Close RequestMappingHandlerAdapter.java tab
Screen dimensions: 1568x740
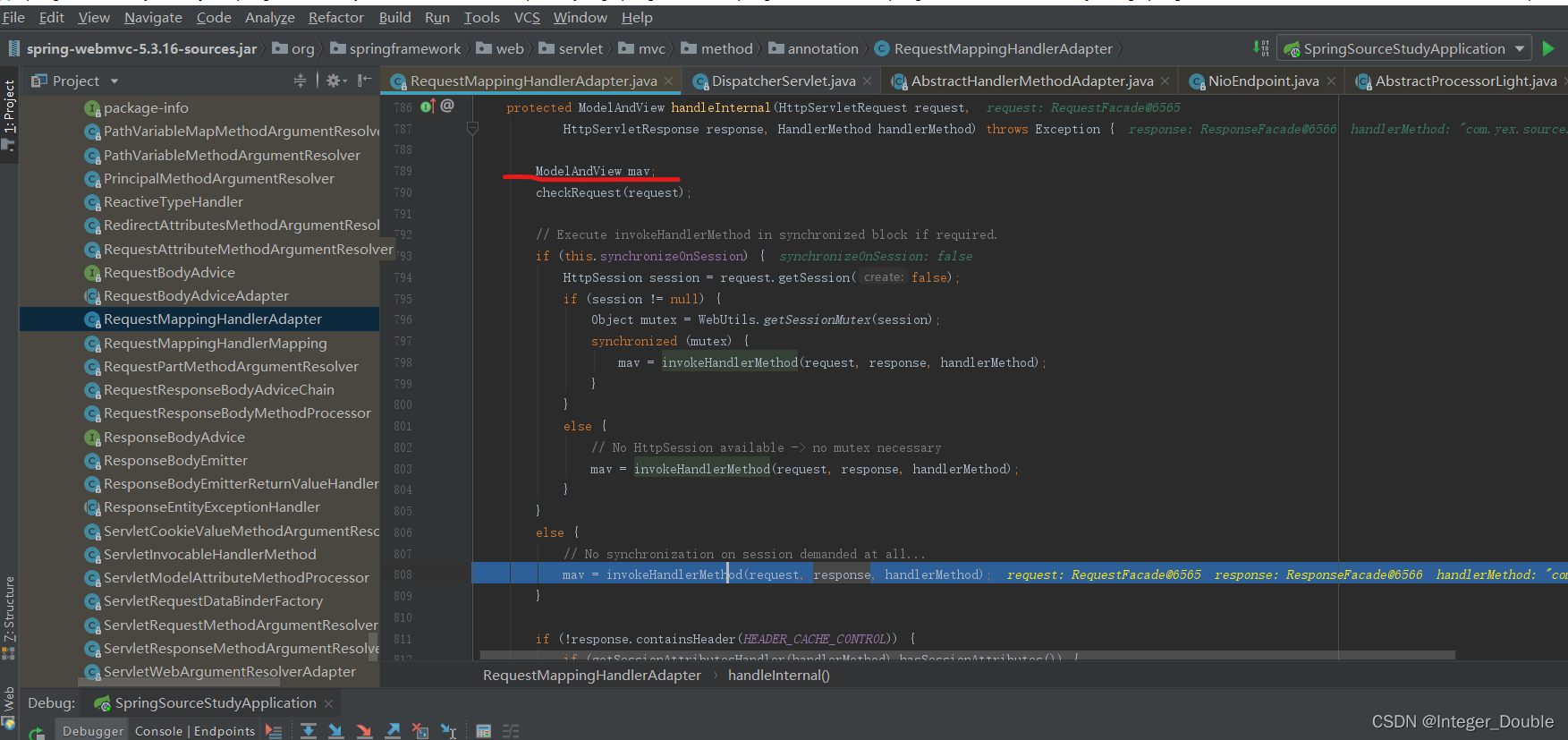click(668, 81)
